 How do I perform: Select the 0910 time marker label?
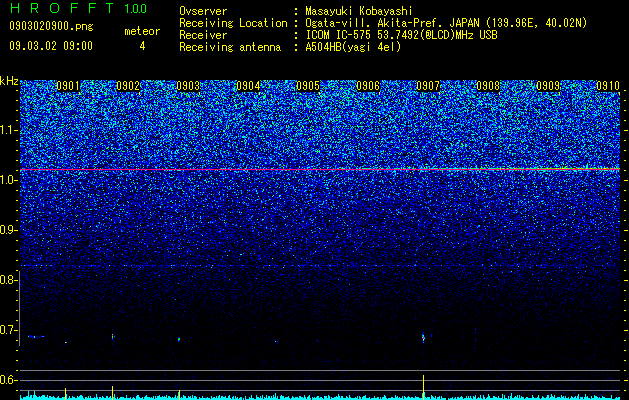pyautogui.click(x=608, y=86)
